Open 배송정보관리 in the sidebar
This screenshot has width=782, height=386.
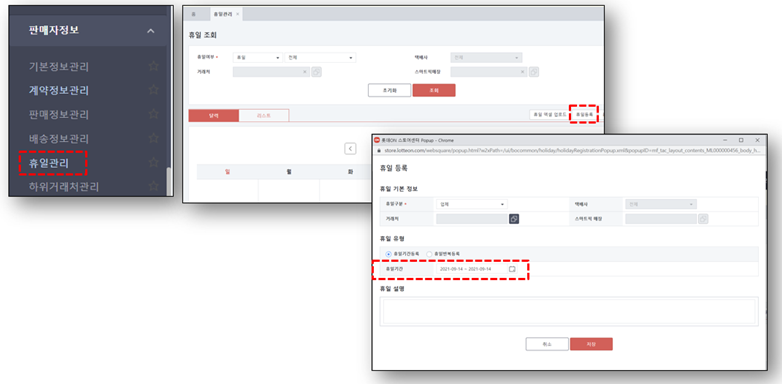pos(59,138)
